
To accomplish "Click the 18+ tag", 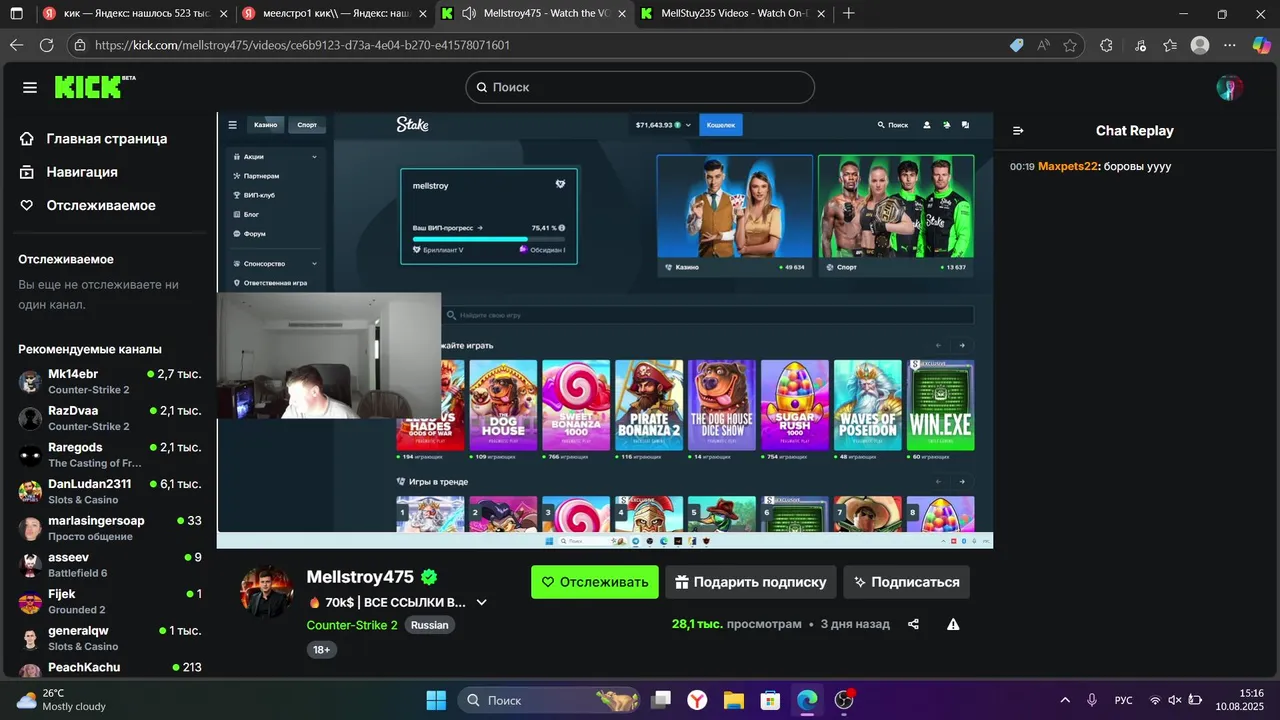I will [x=322, y=649].
